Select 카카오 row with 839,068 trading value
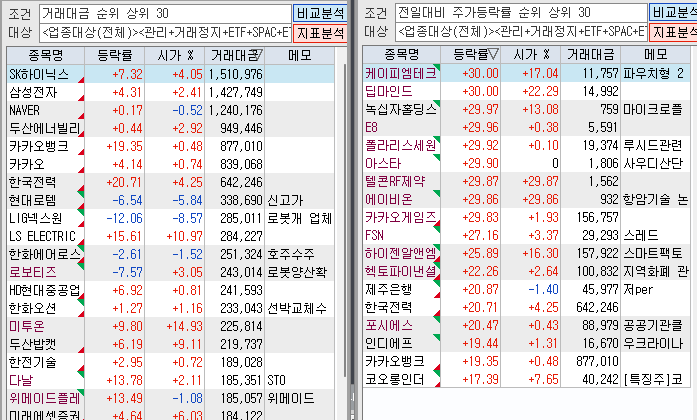Viewport: 697px width, 420px height. (x=170, y=164)
